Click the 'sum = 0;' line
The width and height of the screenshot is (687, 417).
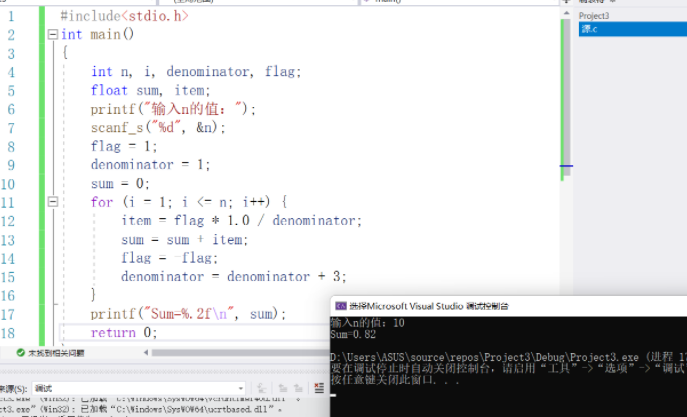click(120, 183)
